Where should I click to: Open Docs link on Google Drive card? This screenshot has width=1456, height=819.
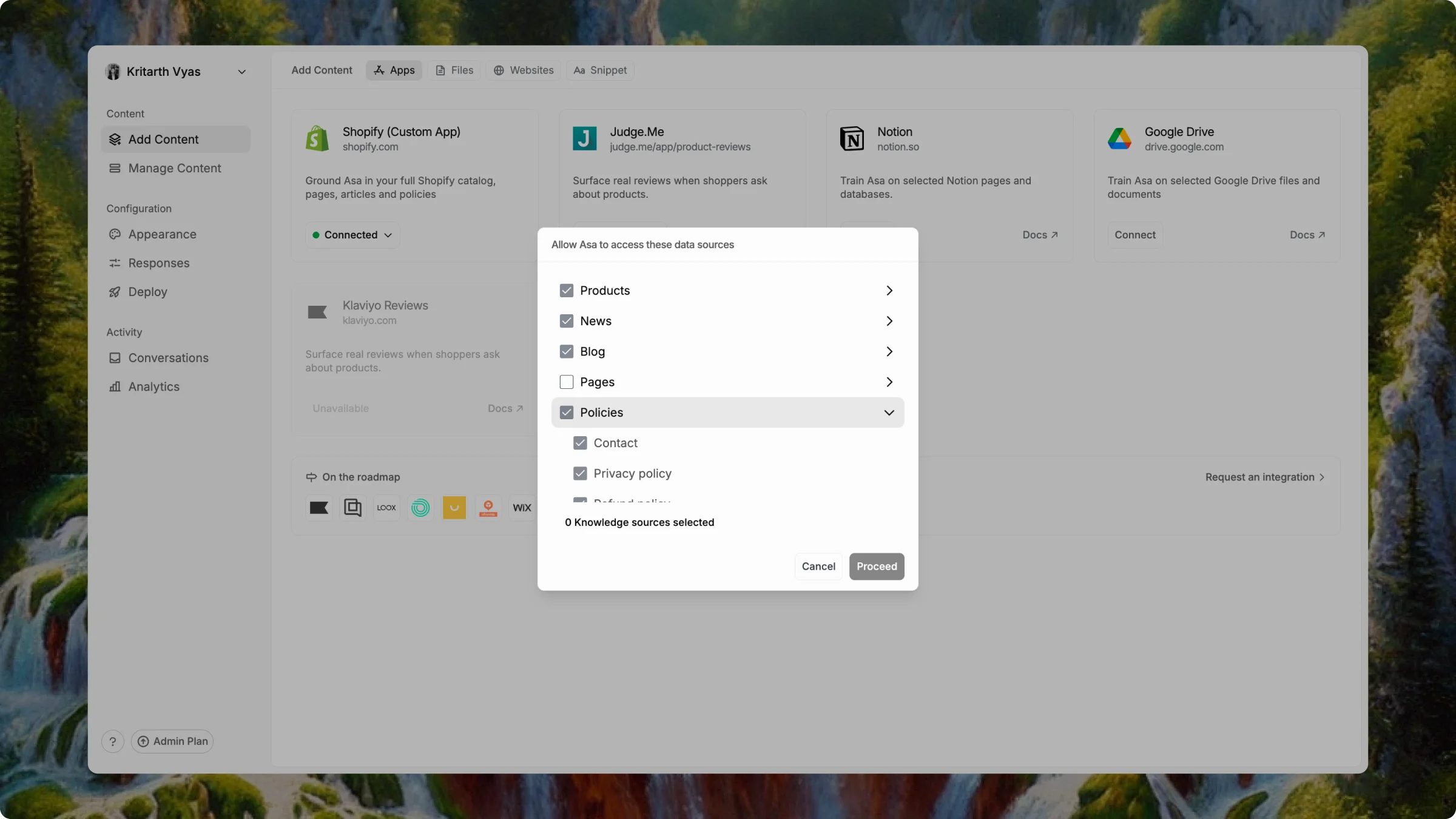[1307, 235]
